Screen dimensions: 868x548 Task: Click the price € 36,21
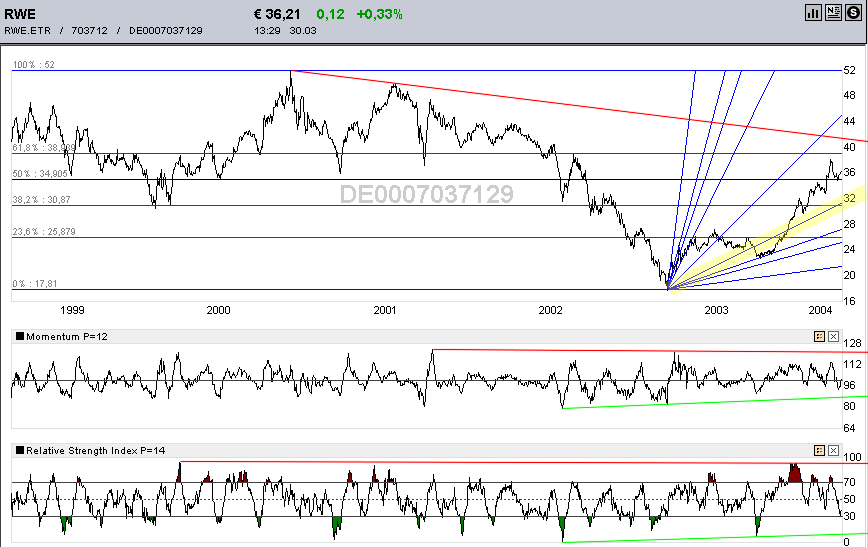(x=277, y=14)
